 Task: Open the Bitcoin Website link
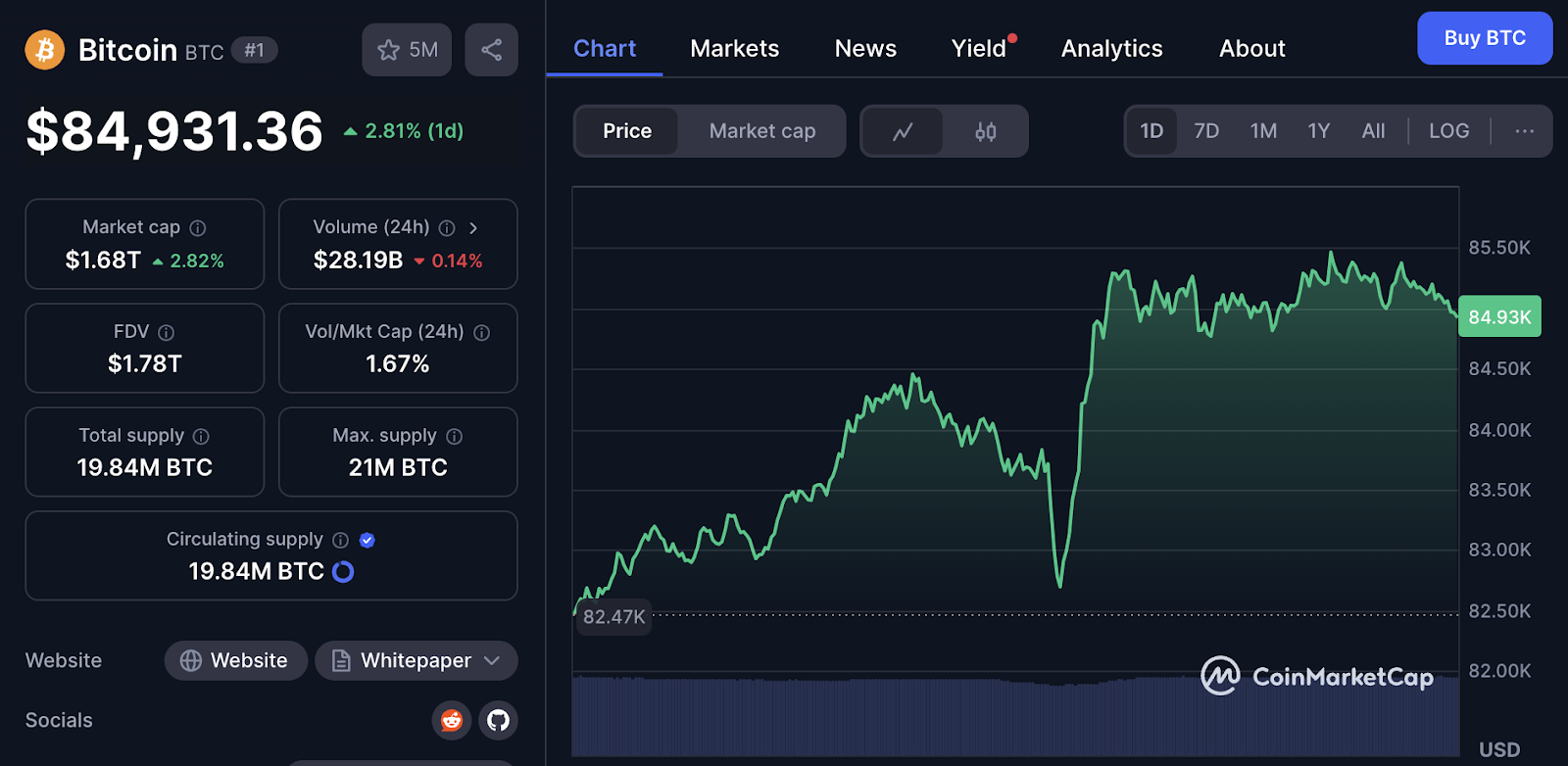(235, 661)
